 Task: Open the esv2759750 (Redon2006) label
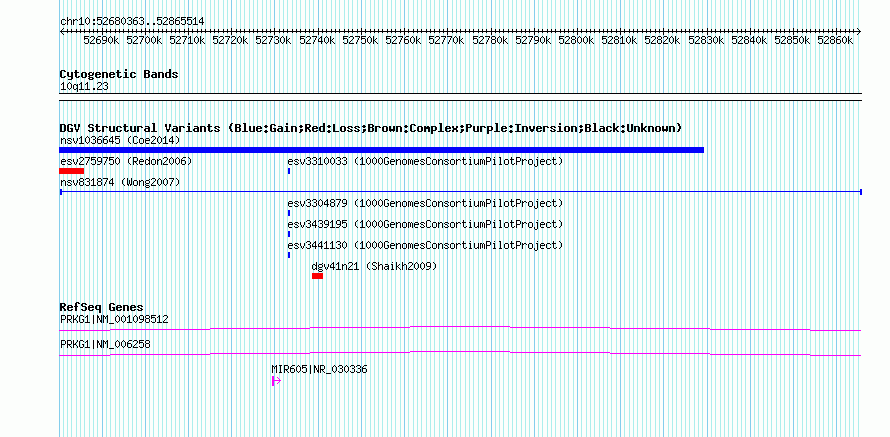pyautogui.click(x=126, y=162)
